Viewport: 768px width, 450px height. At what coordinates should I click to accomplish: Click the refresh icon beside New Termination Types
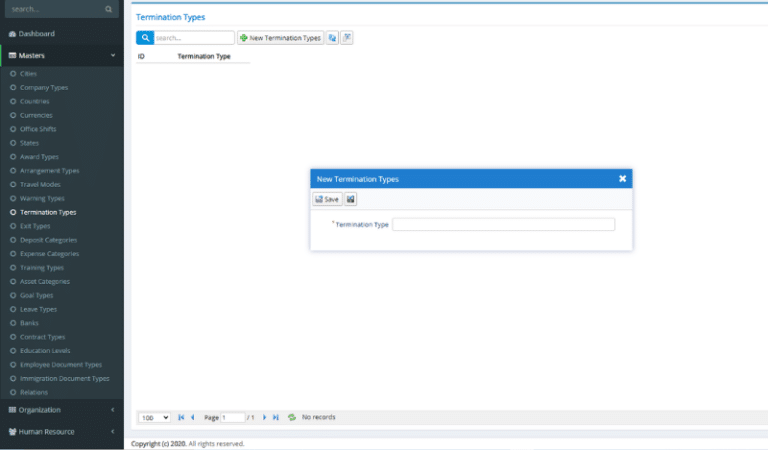(332, 38)
